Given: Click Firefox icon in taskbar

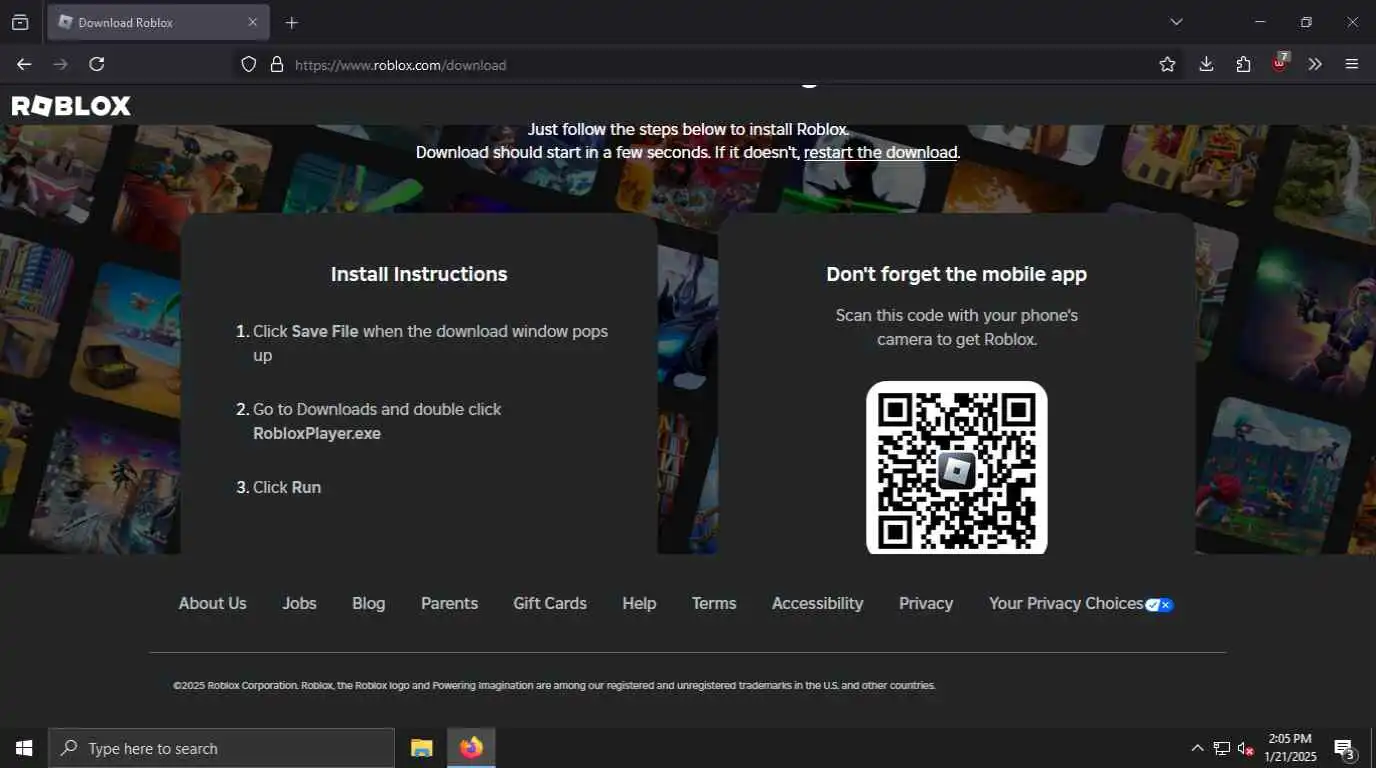Looking at the screenshot, I should [471, 748].
